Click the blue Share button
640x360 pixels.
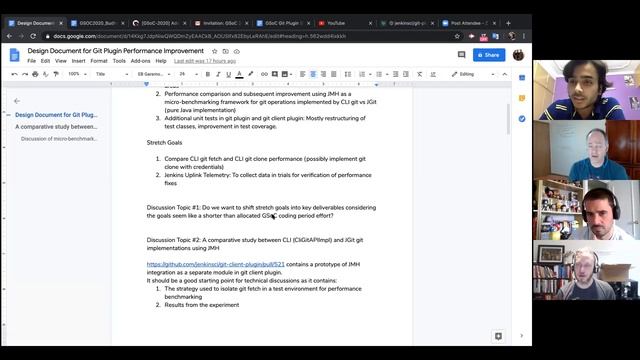click(x=489, y=55)
